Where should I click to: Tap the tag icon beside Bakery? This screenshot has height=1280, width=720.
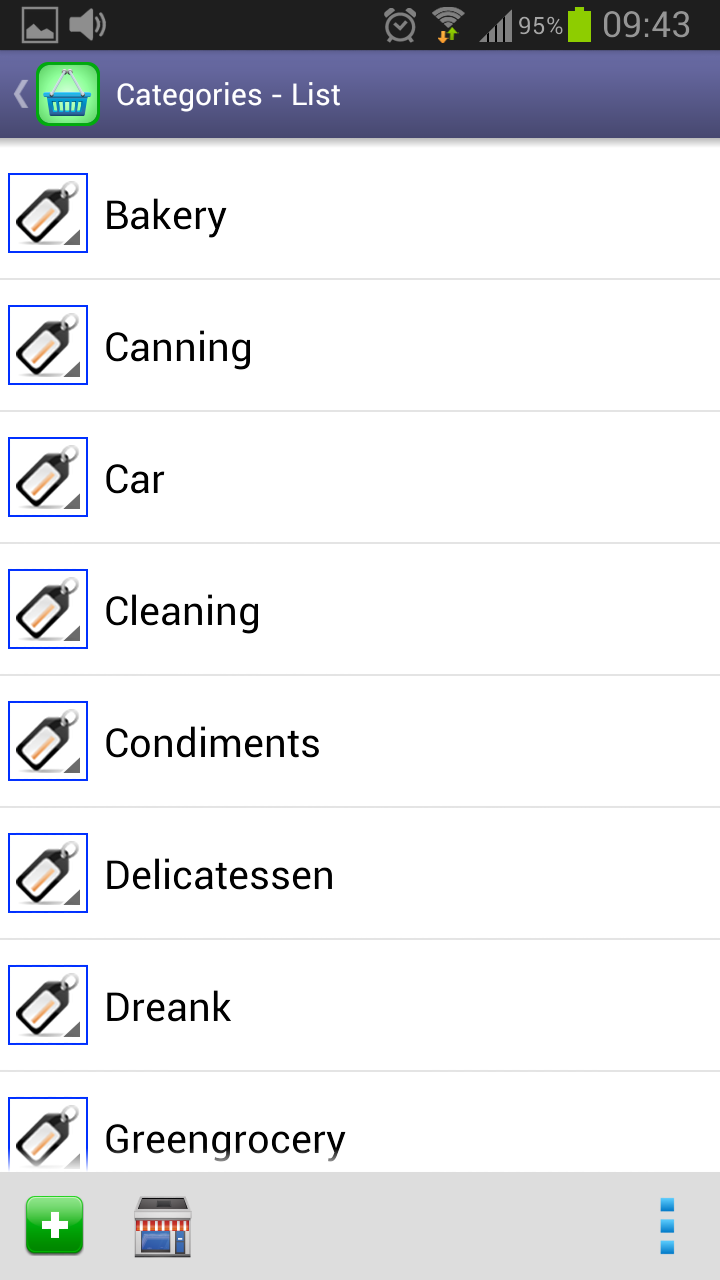[x=48, y=213]
